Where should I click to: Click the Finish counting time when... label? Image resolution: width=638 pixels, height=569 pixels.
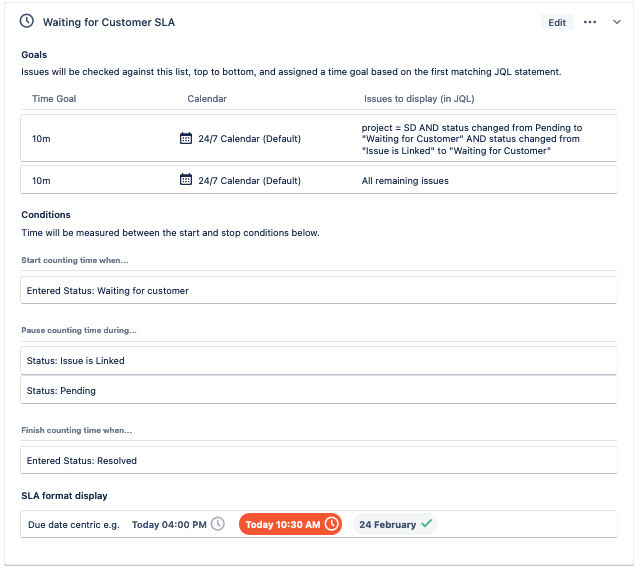[76, 430]
